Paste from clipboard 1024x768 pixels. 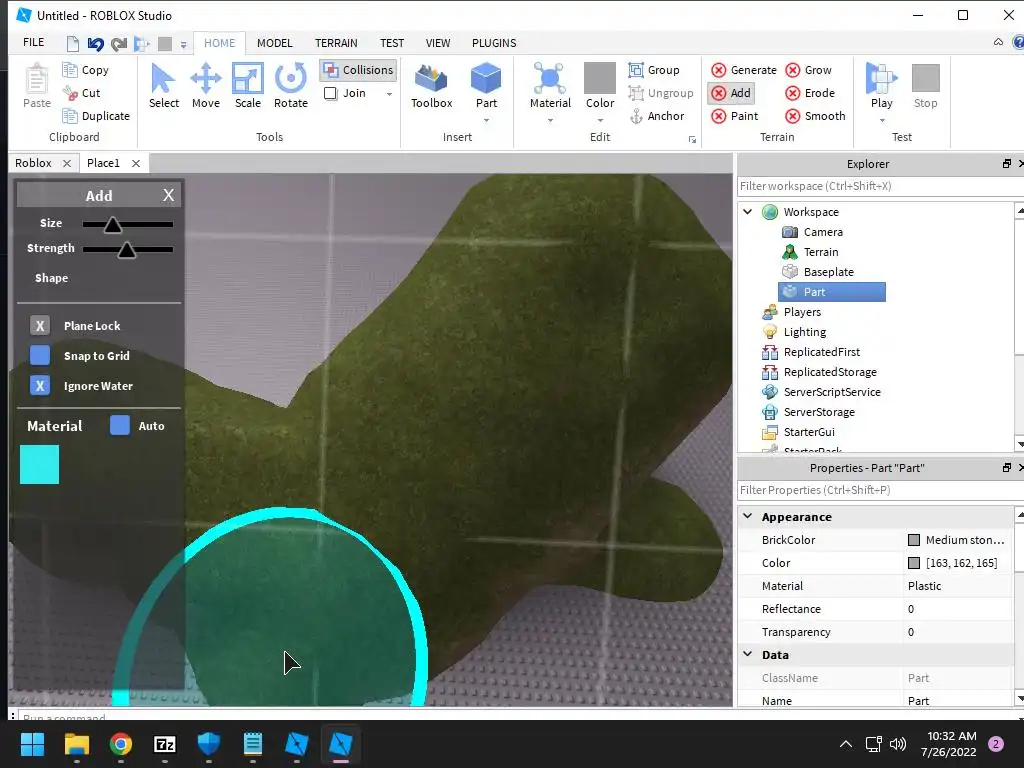click(x=37, y=86)
